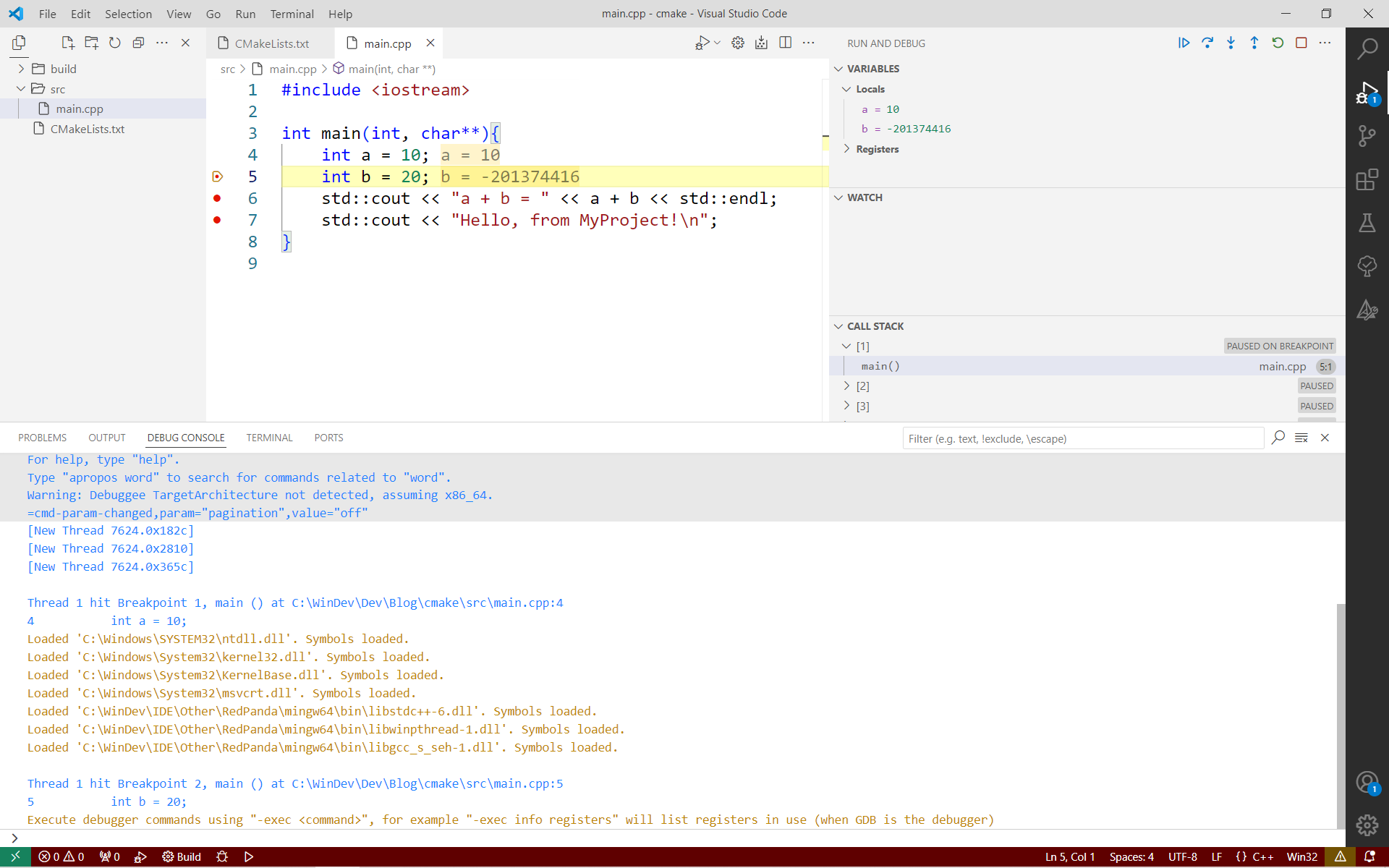The width and height of the screenshot is (1389, 868).
Task: Click the C++ language mode indicator
Action: pyautogui.click(x=1263, y=856)
